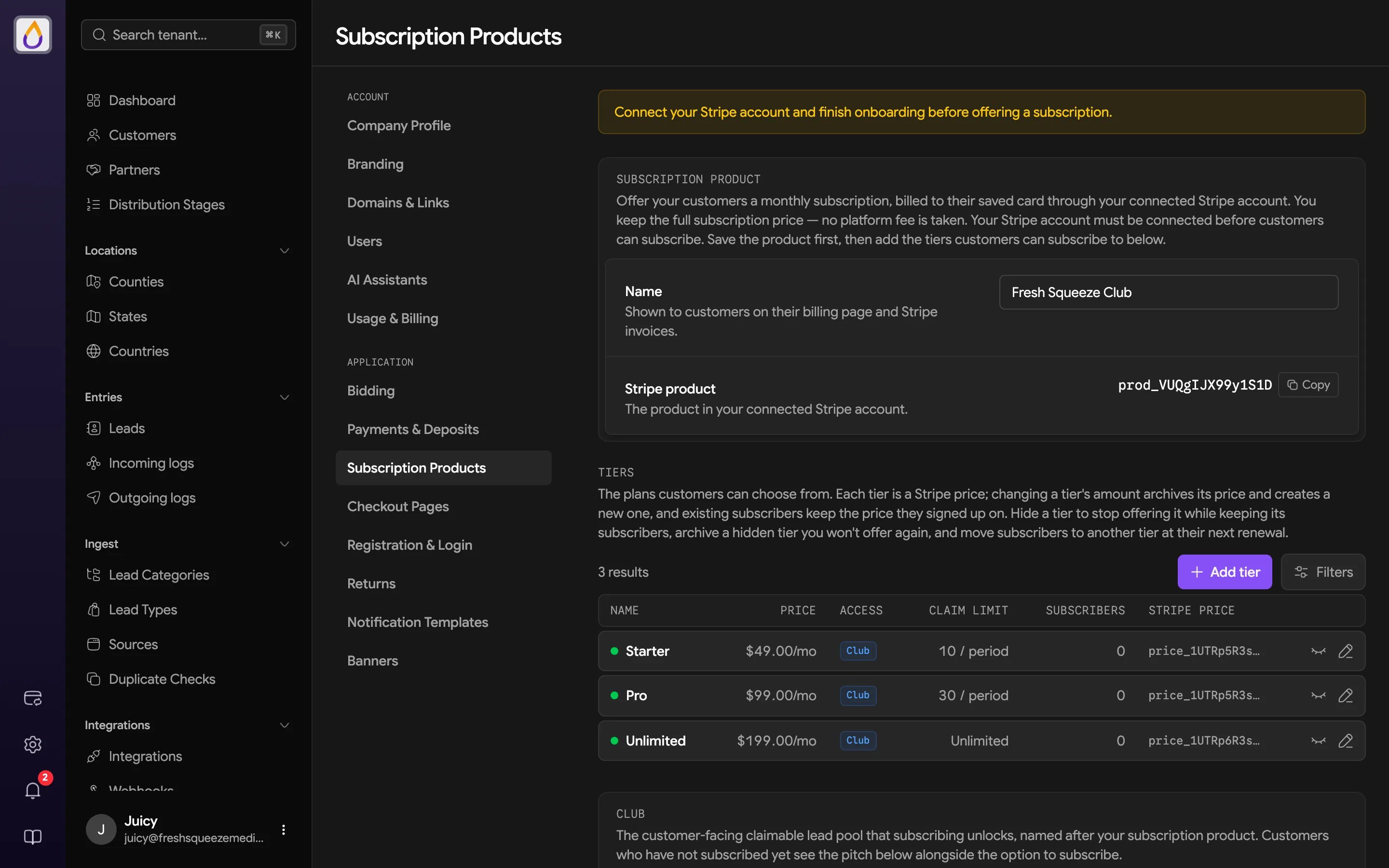Edit the Starter tier with pencil icon
The width and height of the screenshot is (1389, 868).
(x=1346, y=651)
